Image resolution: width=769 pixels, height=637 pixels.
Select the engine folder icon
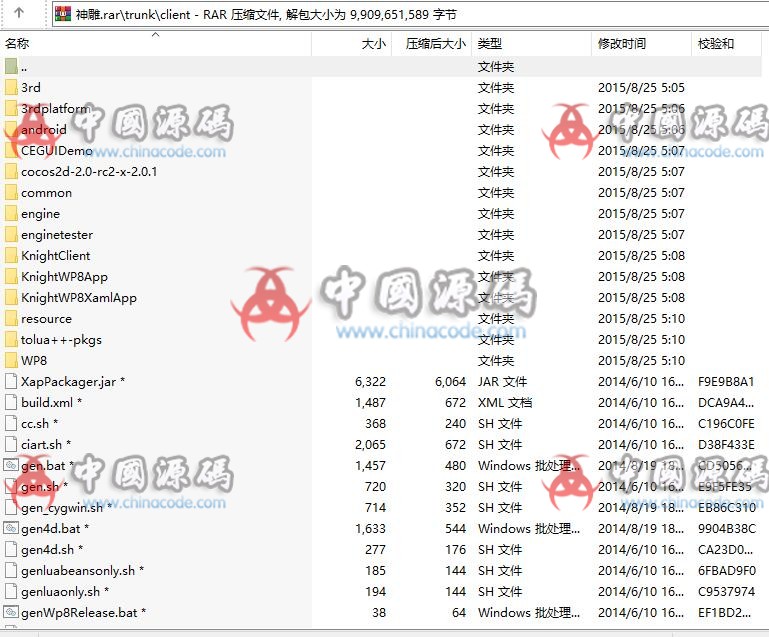tap(11, 213)
